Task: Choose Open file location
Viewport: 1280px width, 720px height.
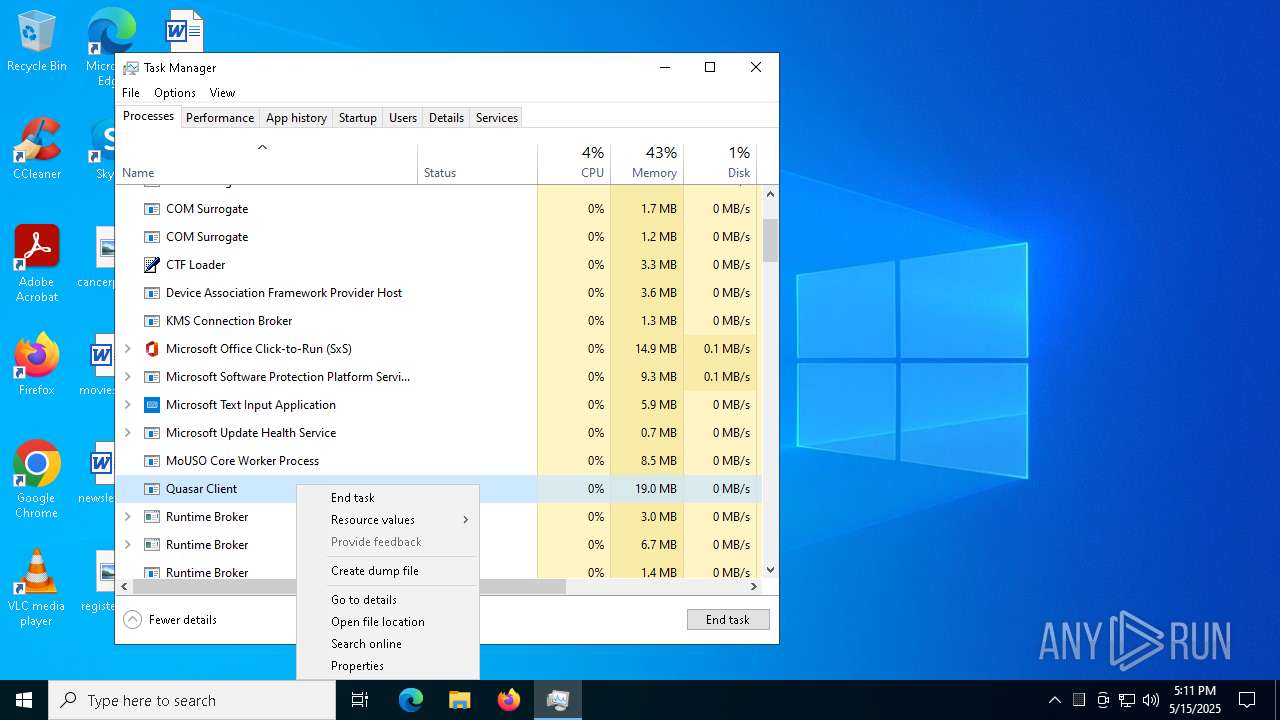Action: tap(388, 622)
